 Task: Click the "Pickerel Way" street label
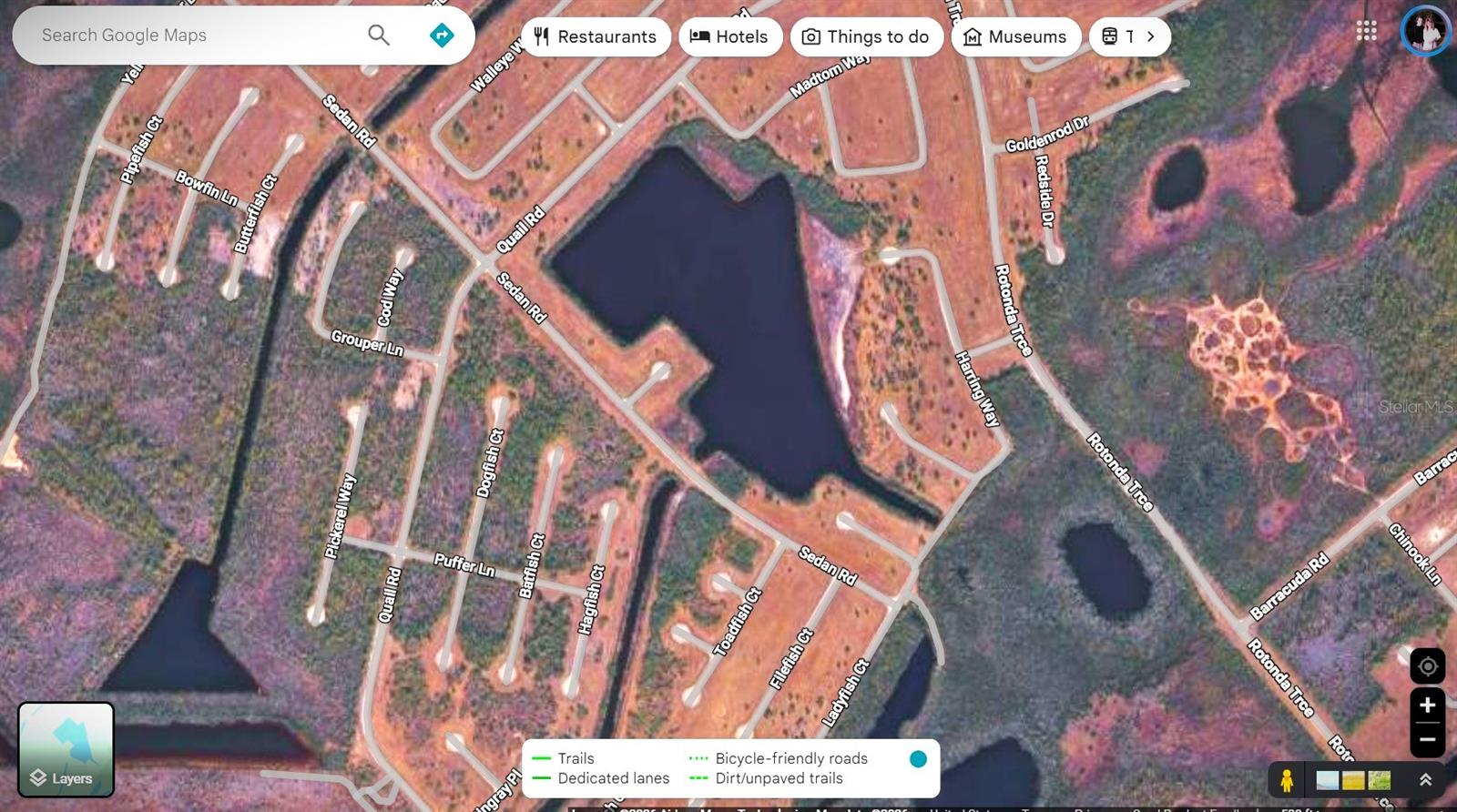point(341,515)
